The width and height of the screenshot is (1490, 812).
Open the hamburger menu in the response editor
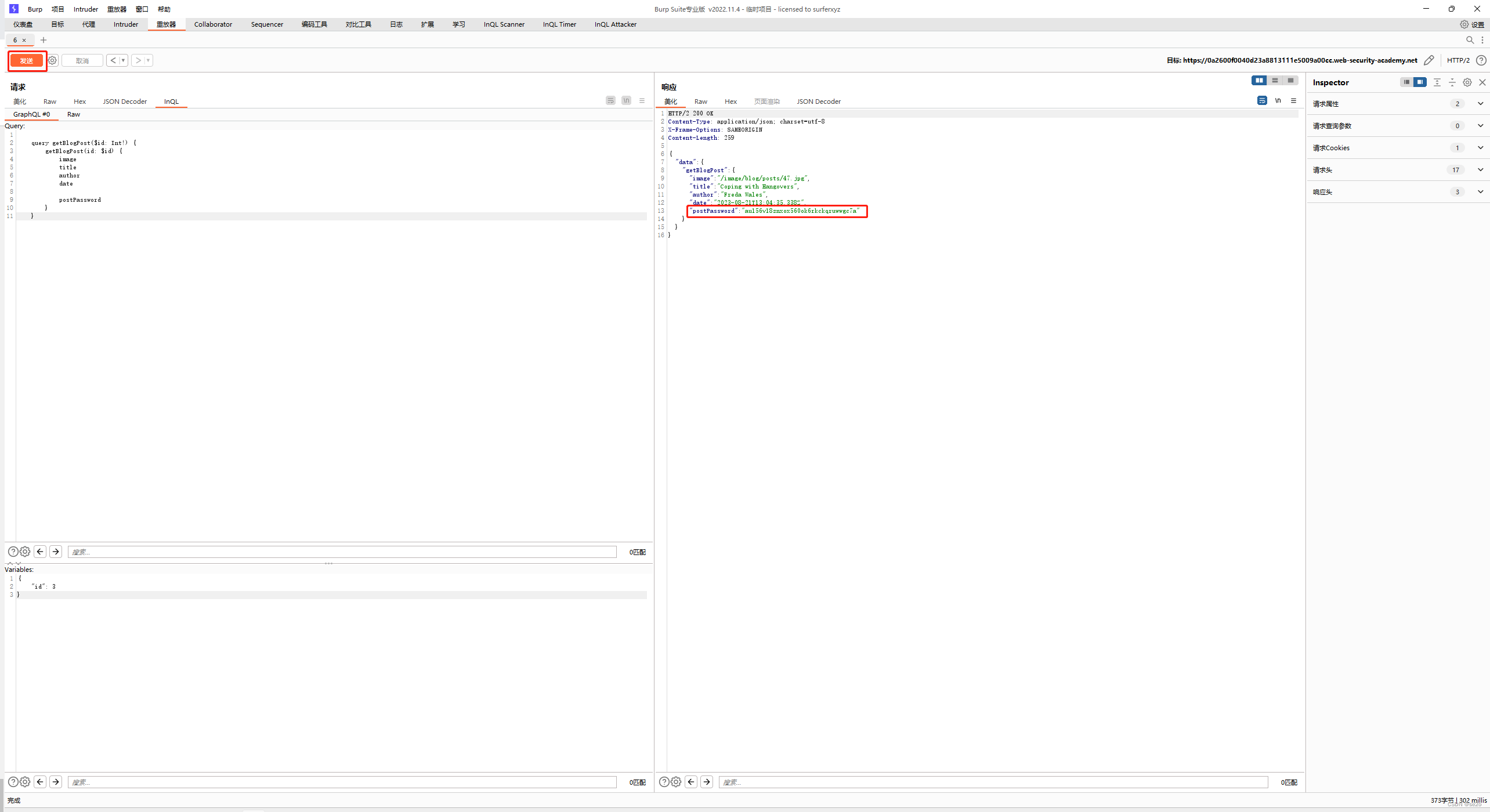(x=1294, y=100)
